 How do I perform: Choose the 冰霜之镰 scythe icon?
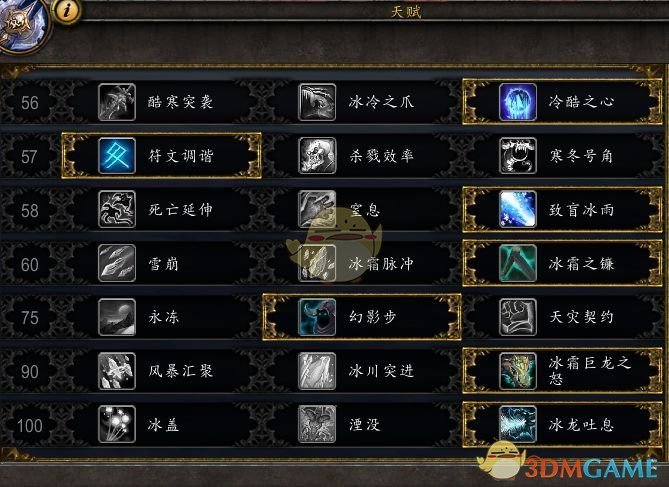[518, 263]
